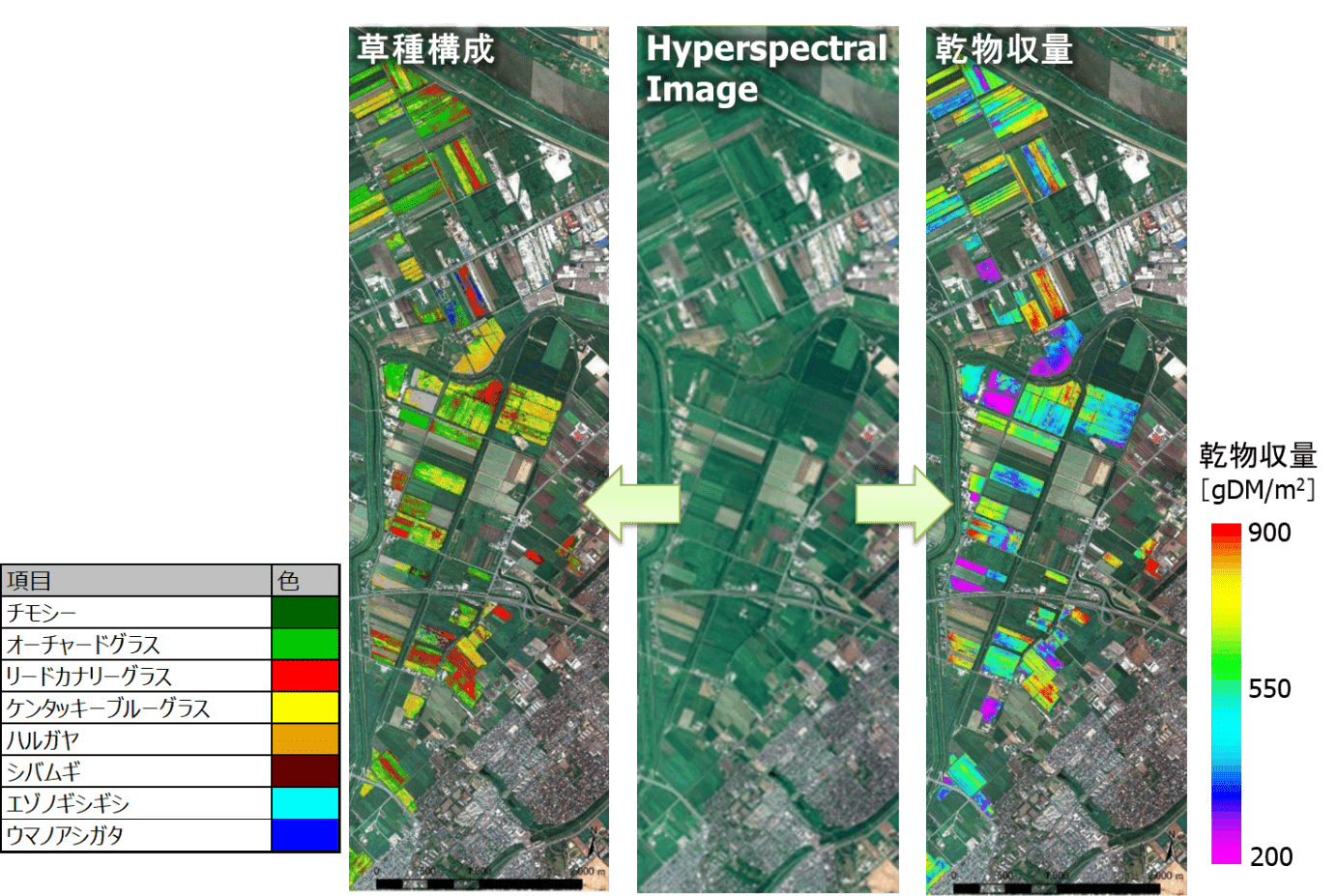Click the right-pointing green arrow
The width and height of the screenshot is (1337, 896).
(904, 504)
